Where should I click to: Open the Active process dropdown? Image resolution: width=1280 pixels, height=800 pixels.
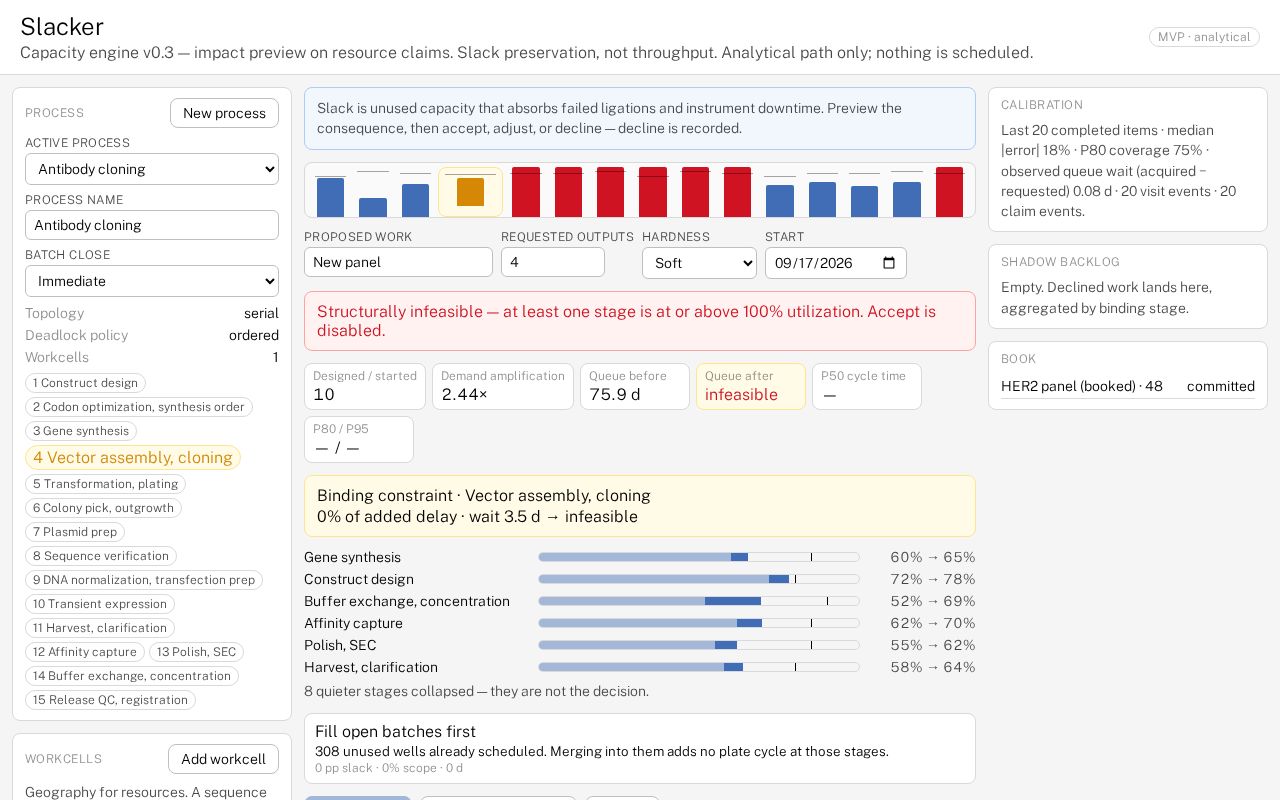point(152,169)
